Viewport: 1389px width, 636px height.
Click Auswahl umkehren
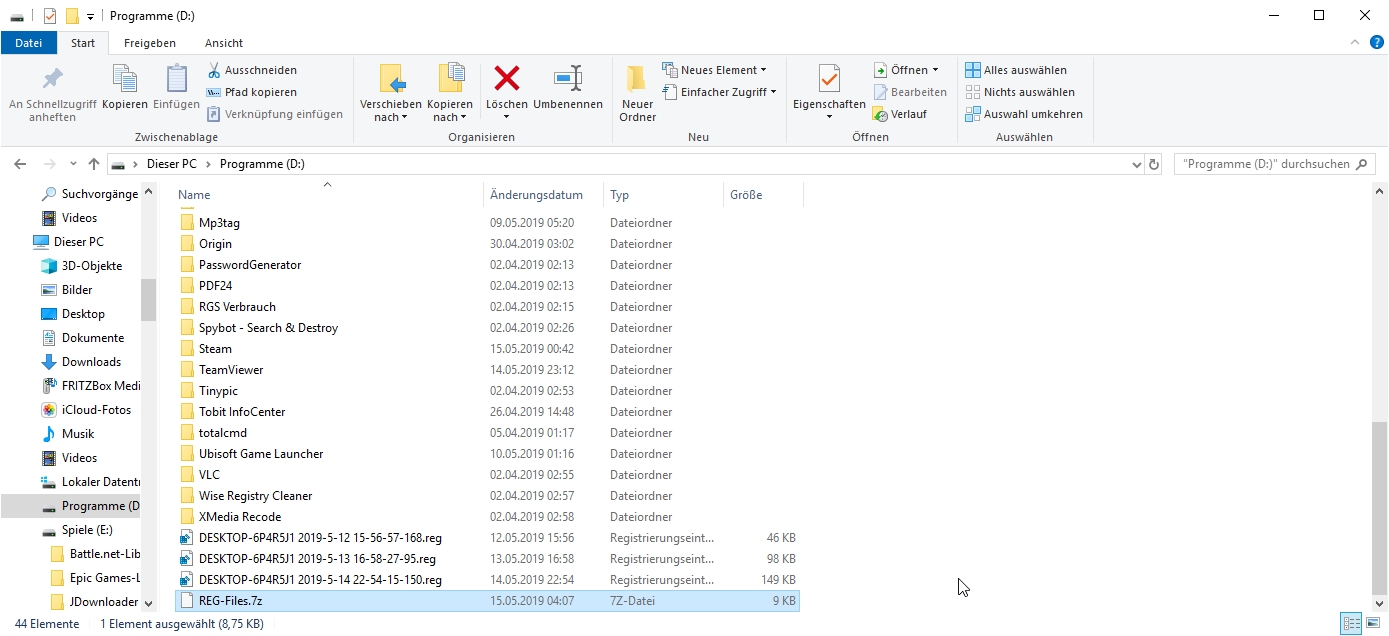click(x=1024, y=114)
